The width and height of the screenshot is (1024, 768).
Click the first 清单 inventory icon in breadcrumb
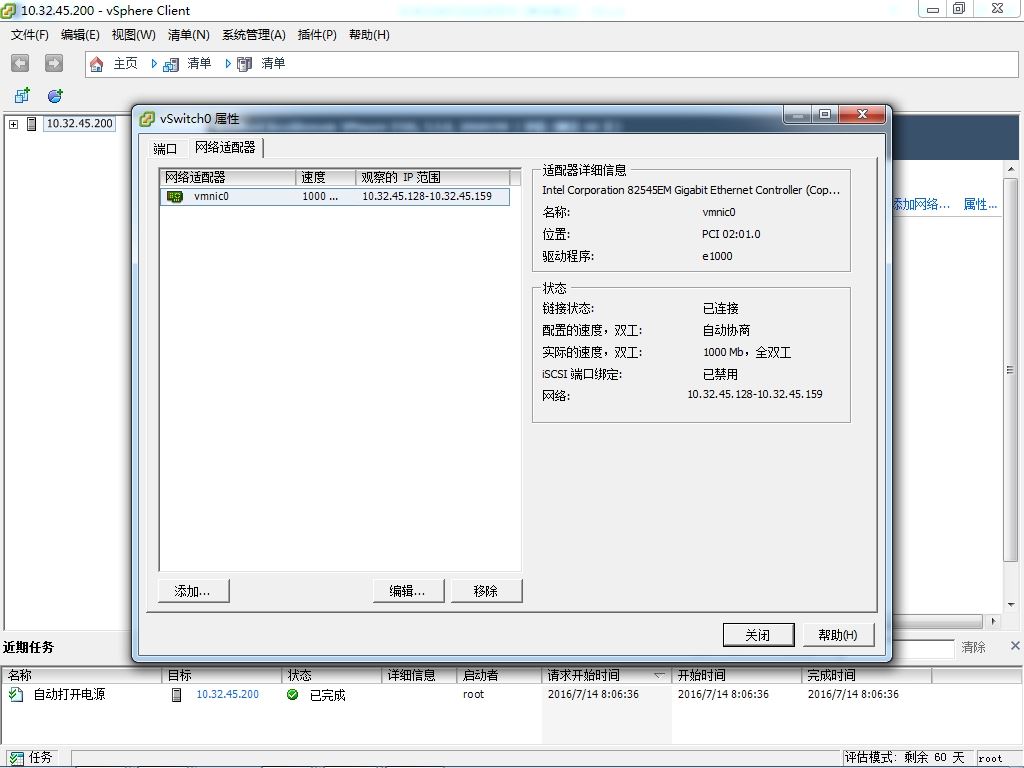[x=170, y=64]
